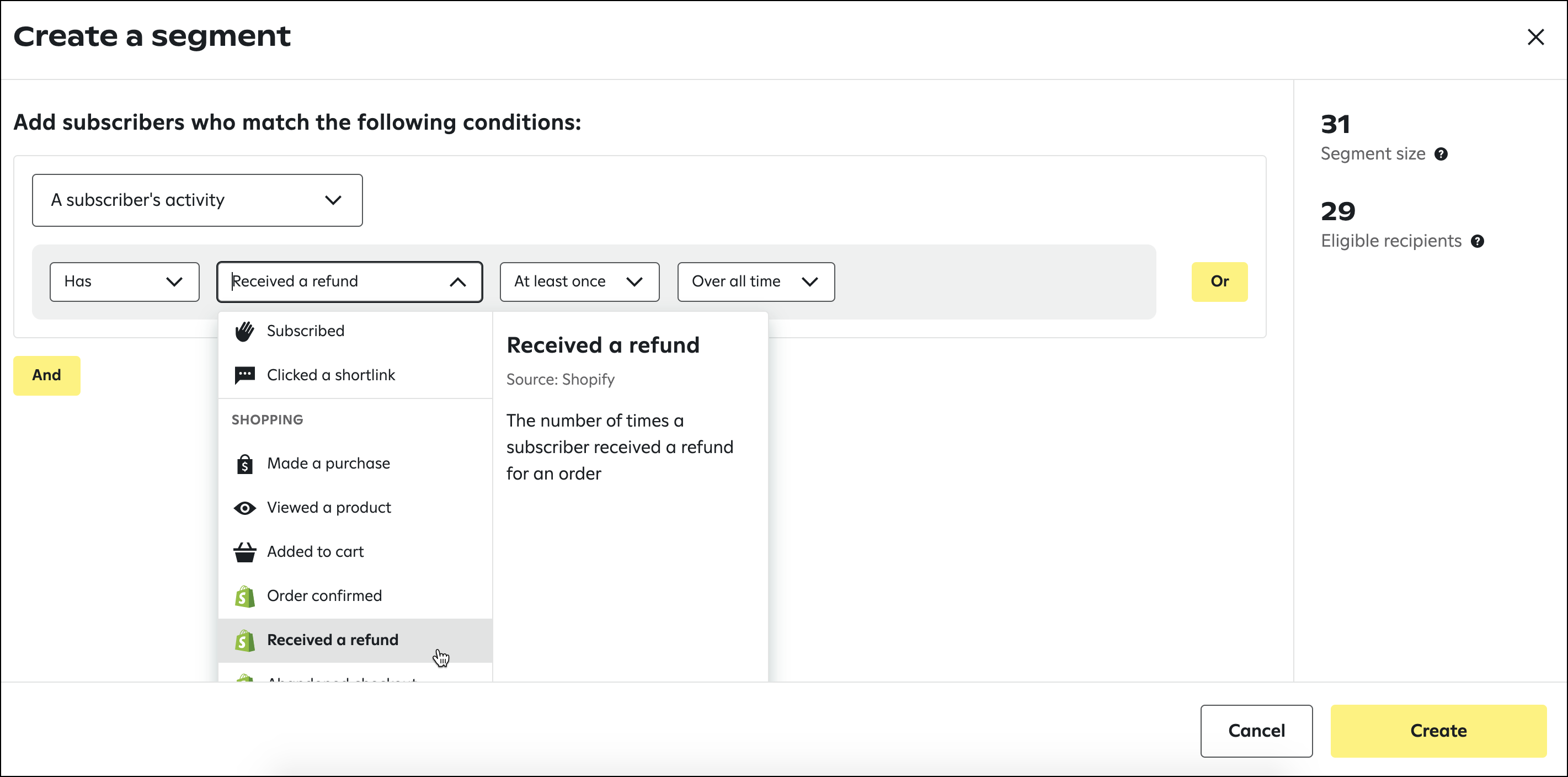Click the speech bubble icon for Clicked a shortlink
The width and height of the screenshot is (1568, 777).
[244, 375]
